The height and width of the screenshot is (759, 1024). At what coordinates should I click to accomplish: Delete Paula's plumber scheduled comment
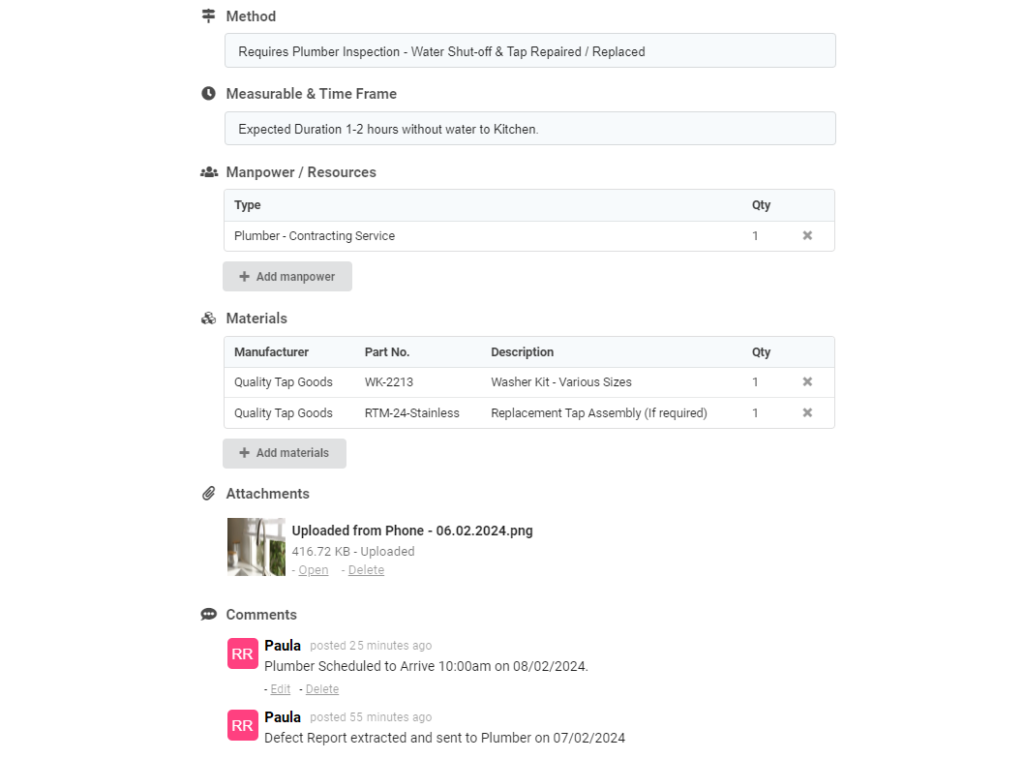(322, 689)
